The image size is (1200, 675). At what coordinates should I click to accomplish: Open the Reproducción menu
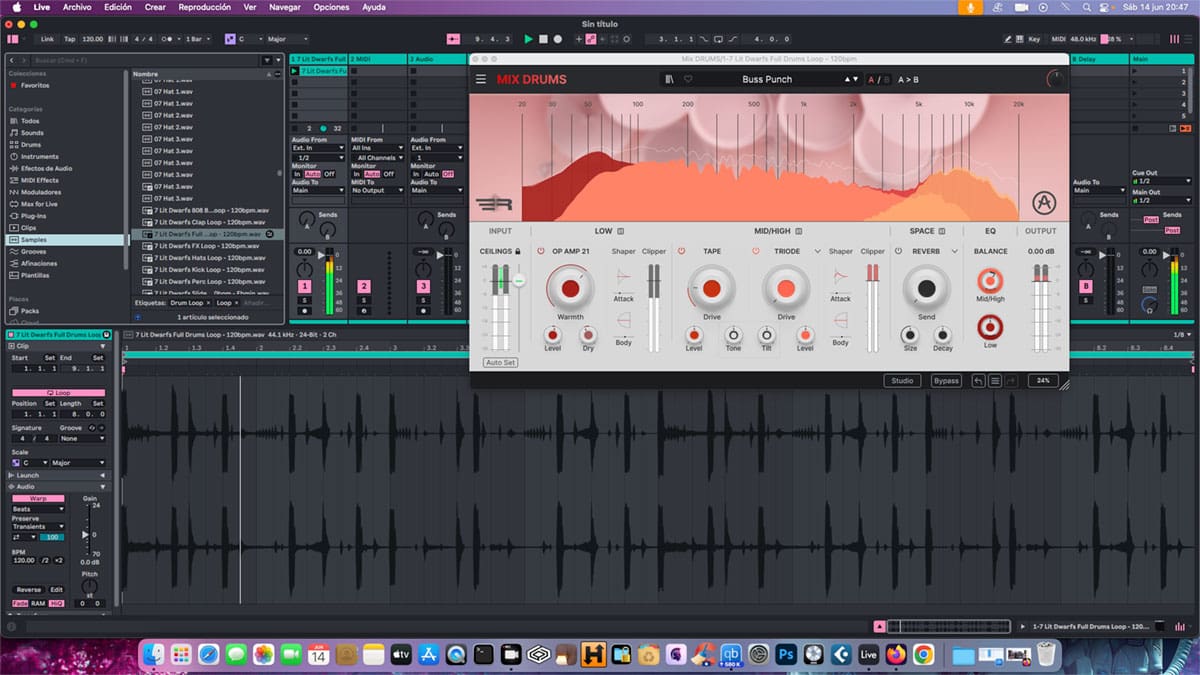pyautogui.click(x=205, y=7)
